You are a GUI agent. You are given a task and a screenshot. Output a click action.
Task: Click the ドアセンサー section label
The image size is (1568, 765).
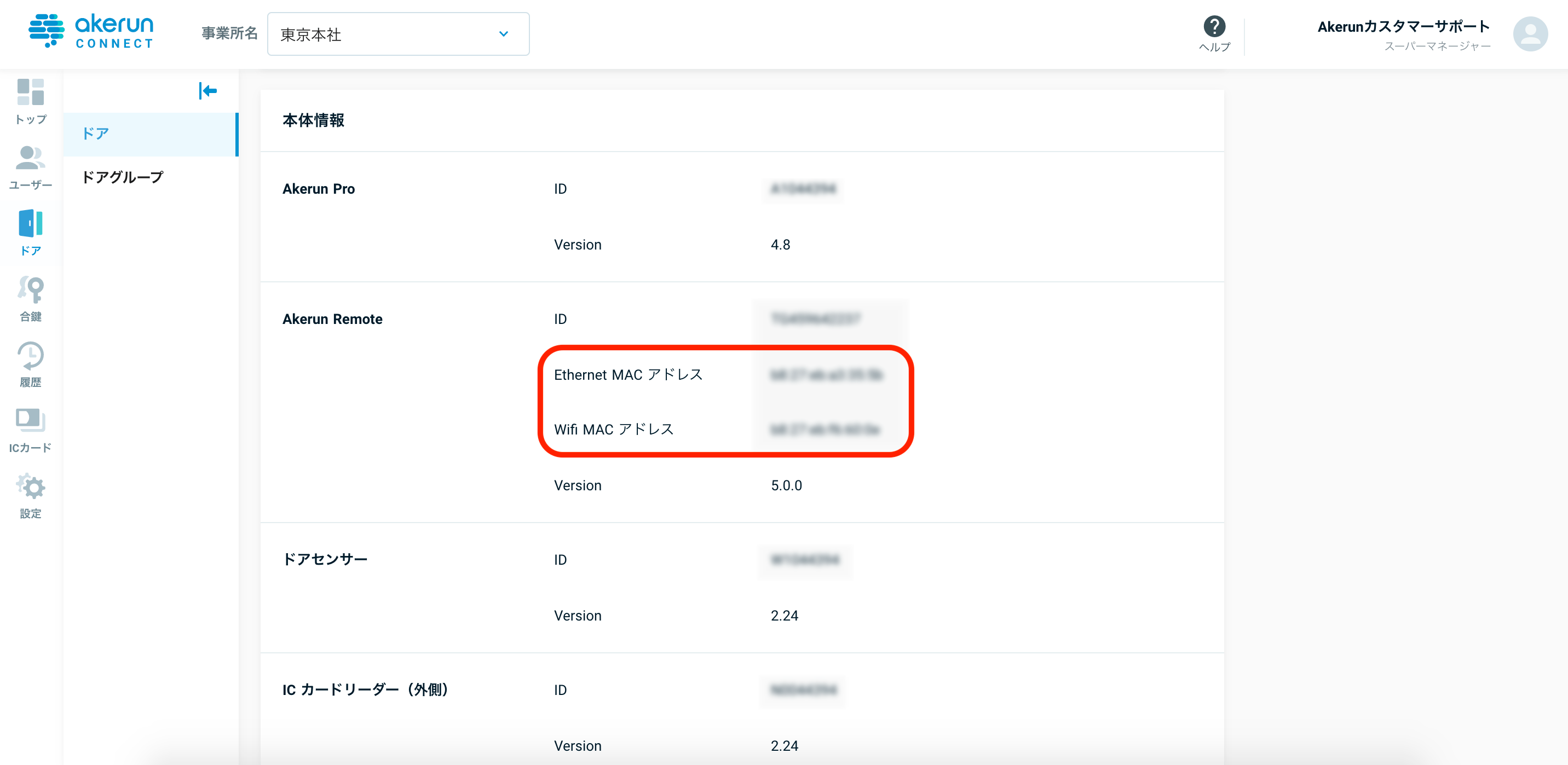pyautogui.click(x=325, y=559)
